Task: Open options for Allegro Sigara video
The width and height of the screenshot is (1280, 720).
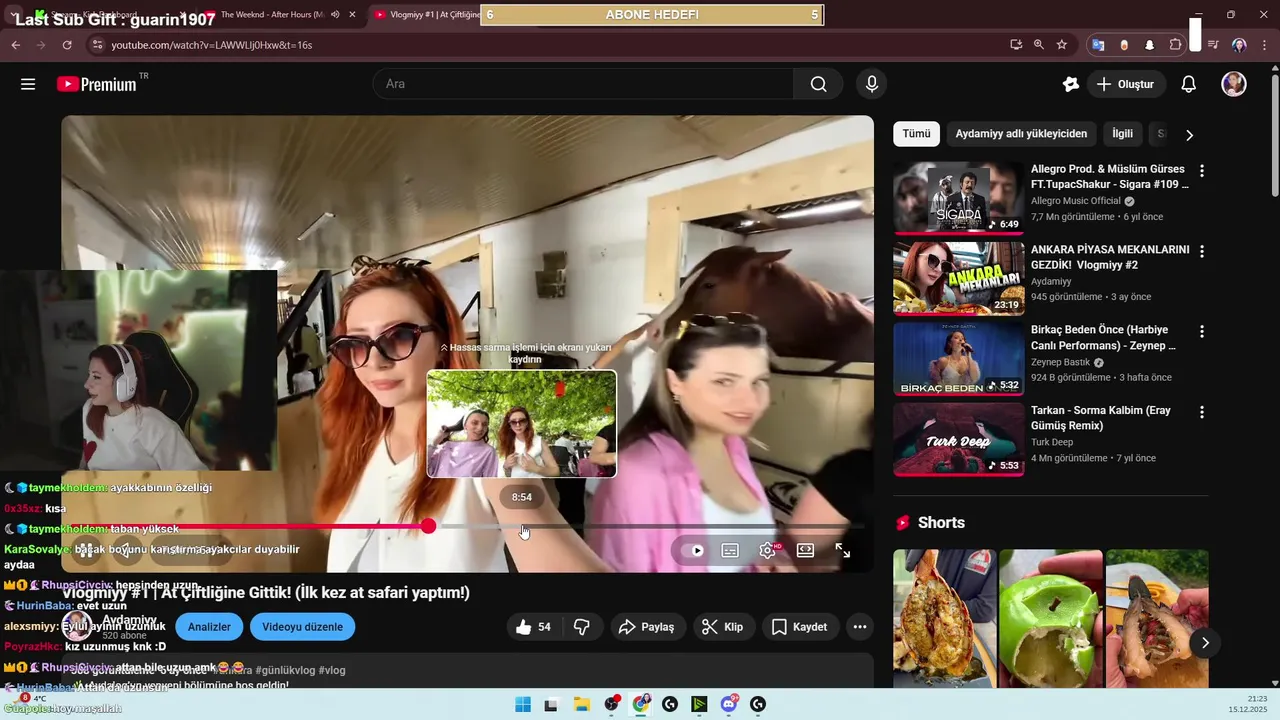Action: coord(1201,171)
